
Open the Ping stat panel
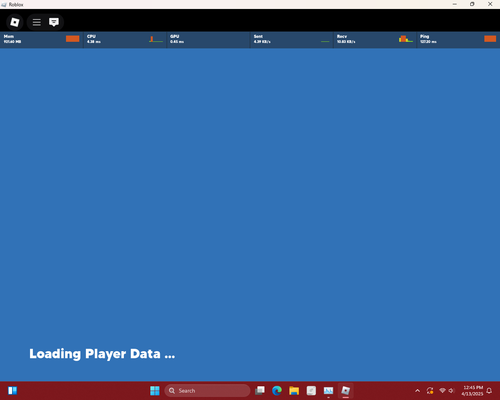(x=458, y=39)
